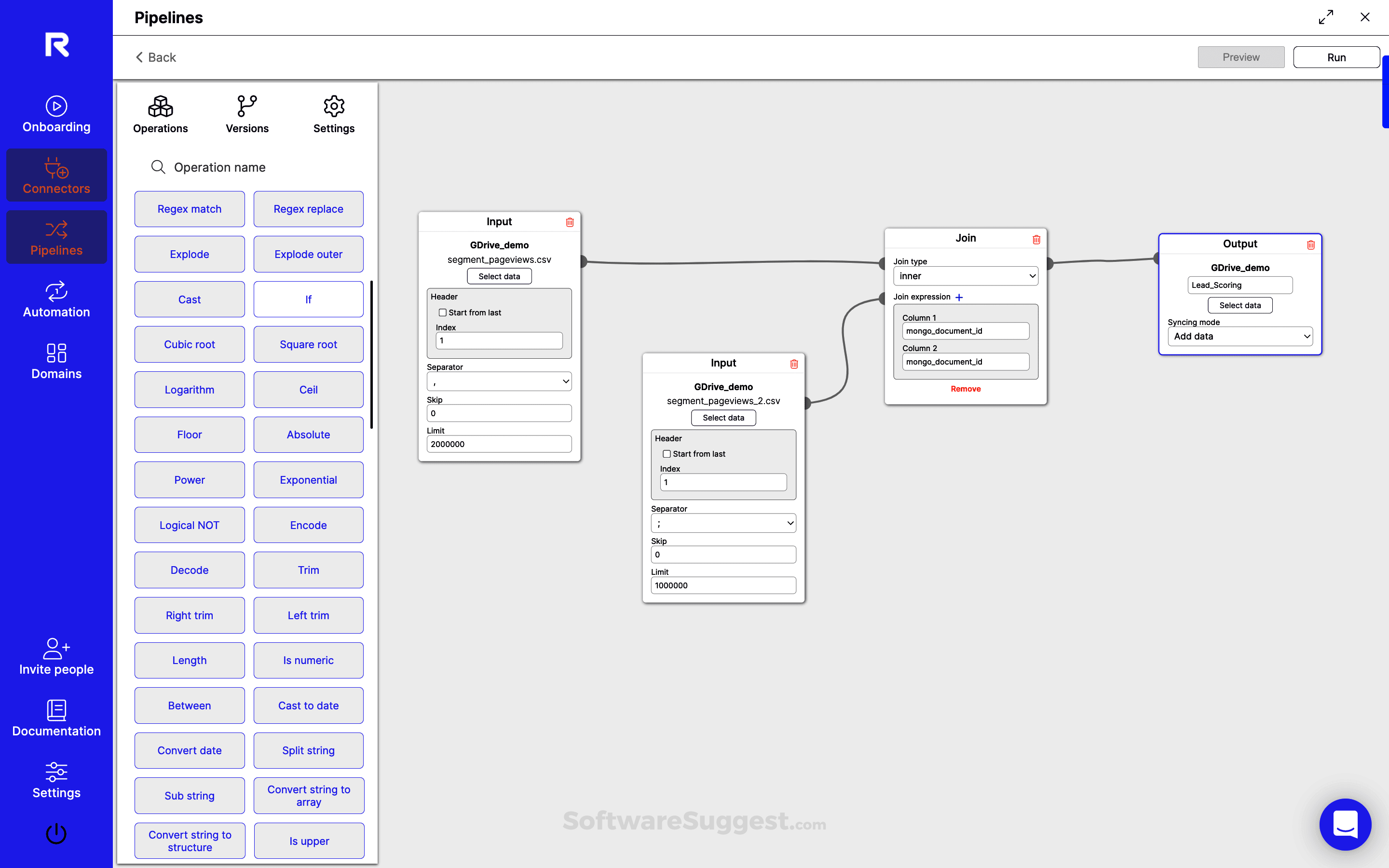Change the Separator dropdown in first Input
The image size is (1389, 868).
pyautogui.click(x=499, y=380)
